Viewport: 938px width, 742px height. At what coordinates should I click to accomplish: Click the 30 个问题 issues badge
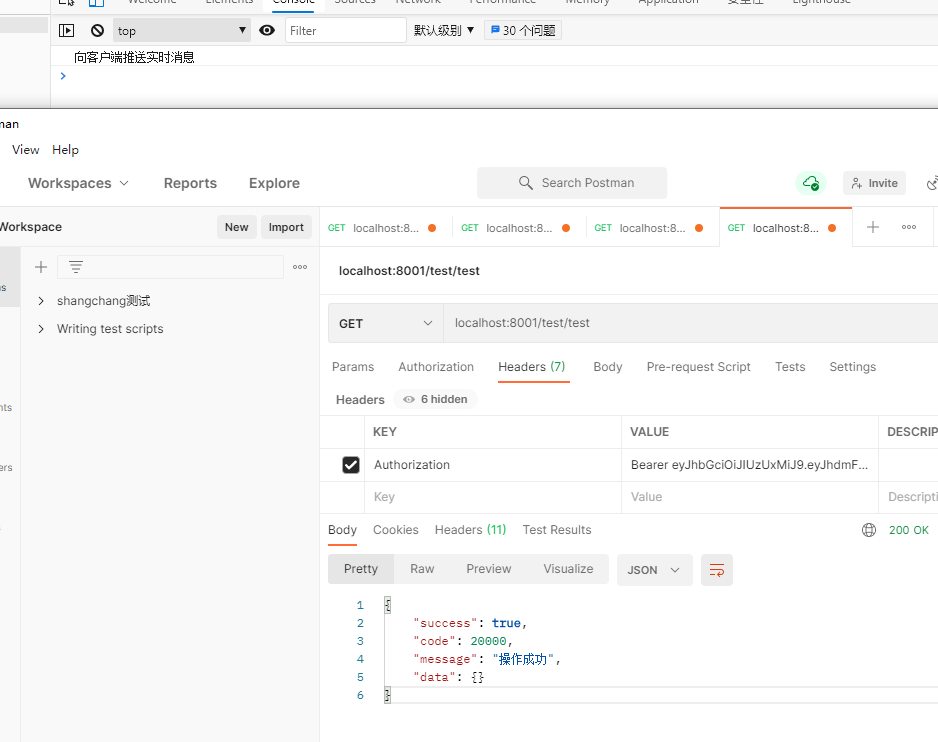(x=523, y=31)
